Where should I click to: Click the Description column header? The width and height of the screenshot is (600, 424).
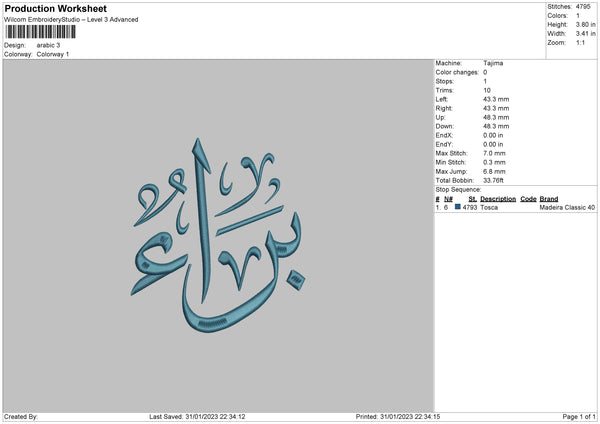pos(498,199)
